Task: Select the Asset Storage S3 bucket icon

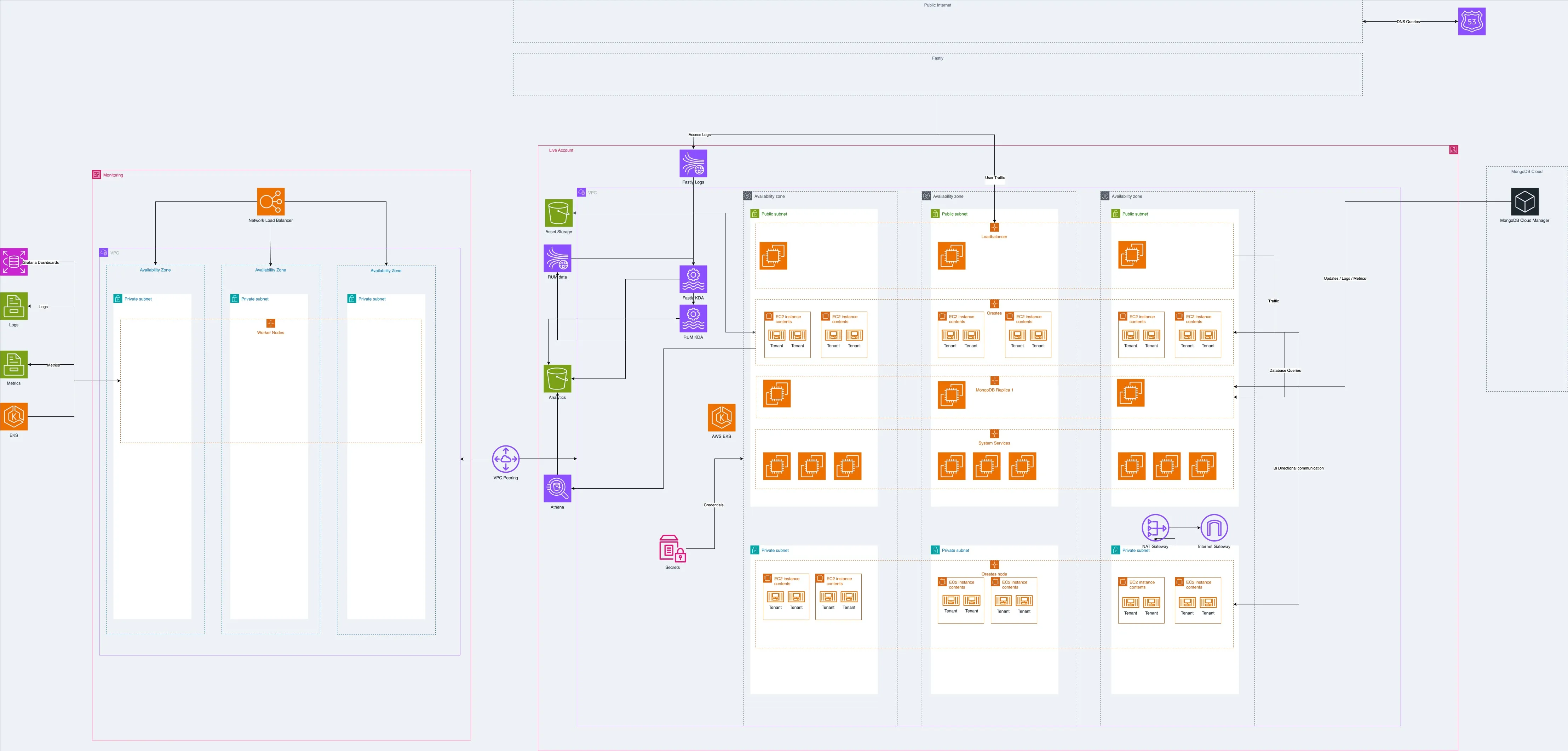Action: pyautogui.click(x=558, y=212)
